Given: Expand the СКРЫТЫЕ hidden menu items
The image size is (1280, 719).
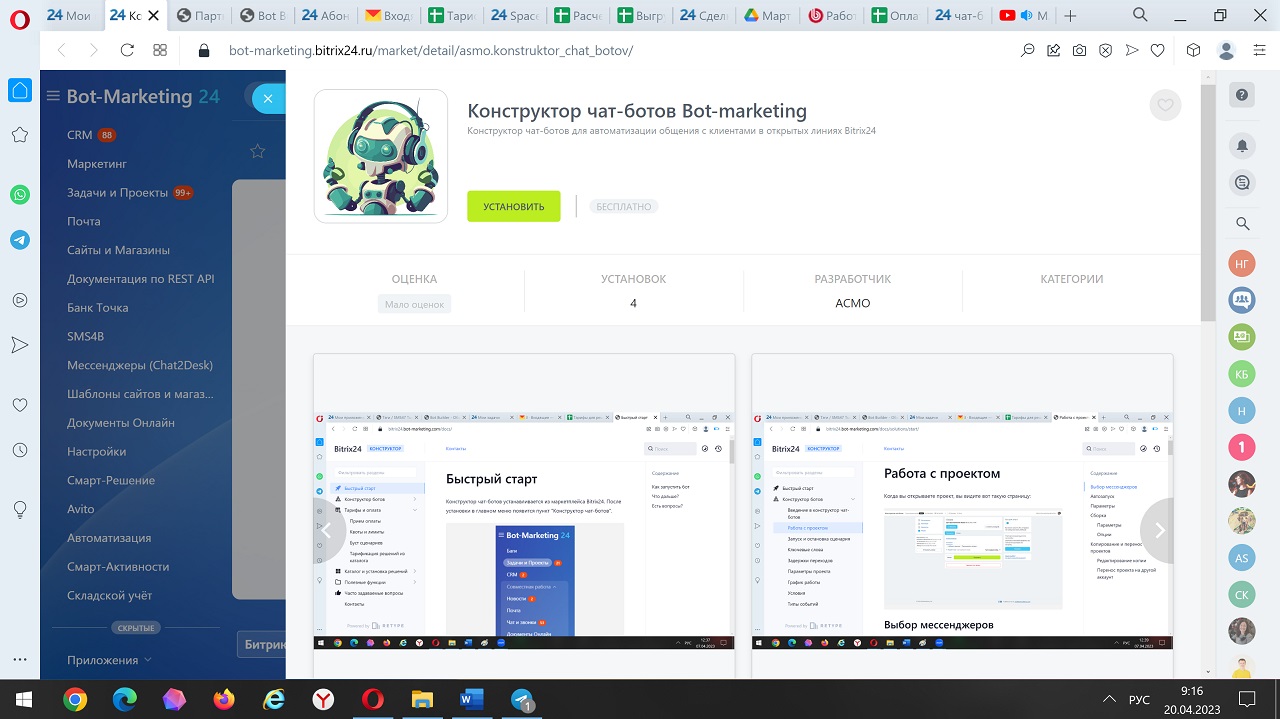Looking at the screenshot, I should [x=134, y=628].
